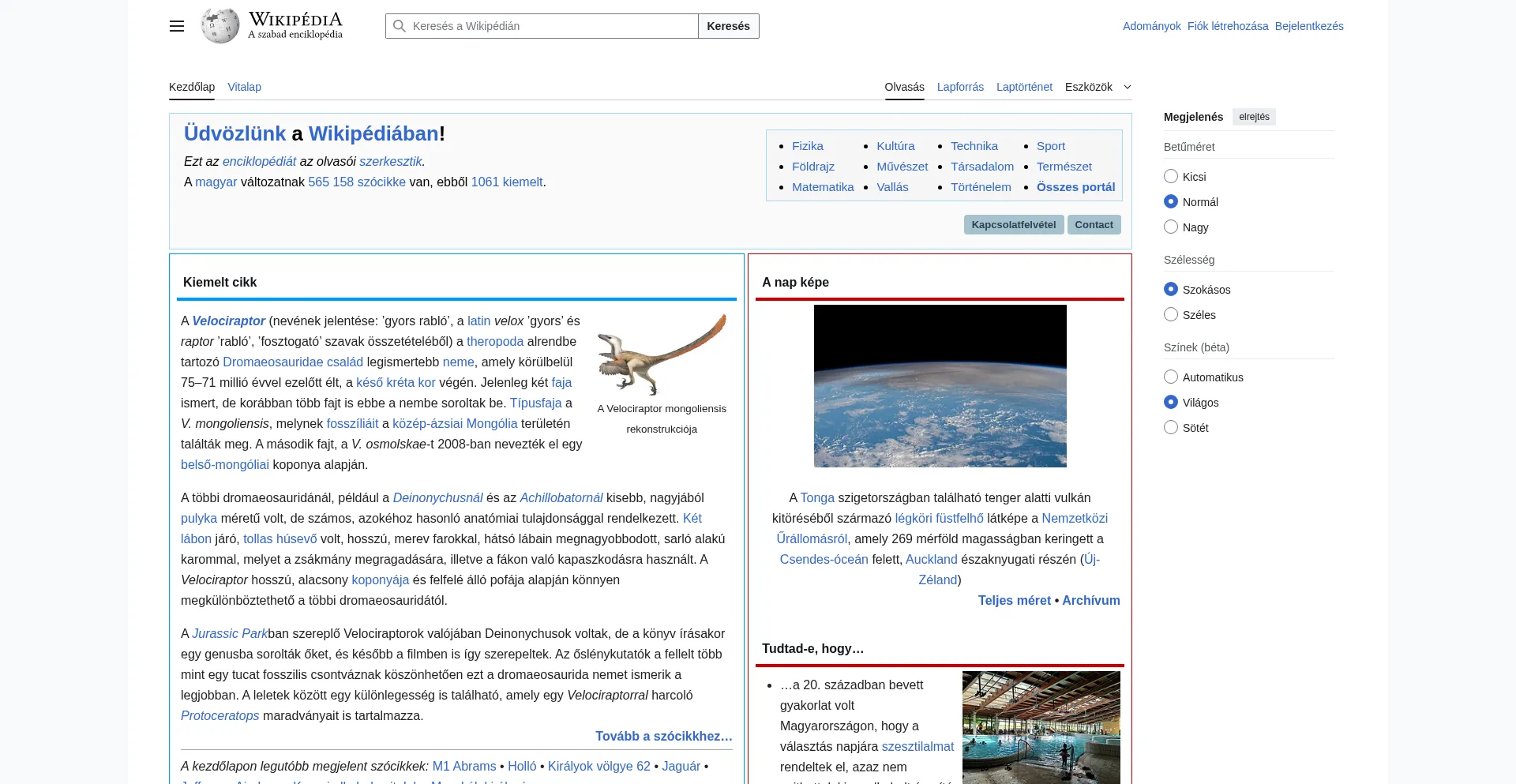Click the Velociraptor article link
The height and width of the screenshot is (784, 1516).
(x=230, y=321)
